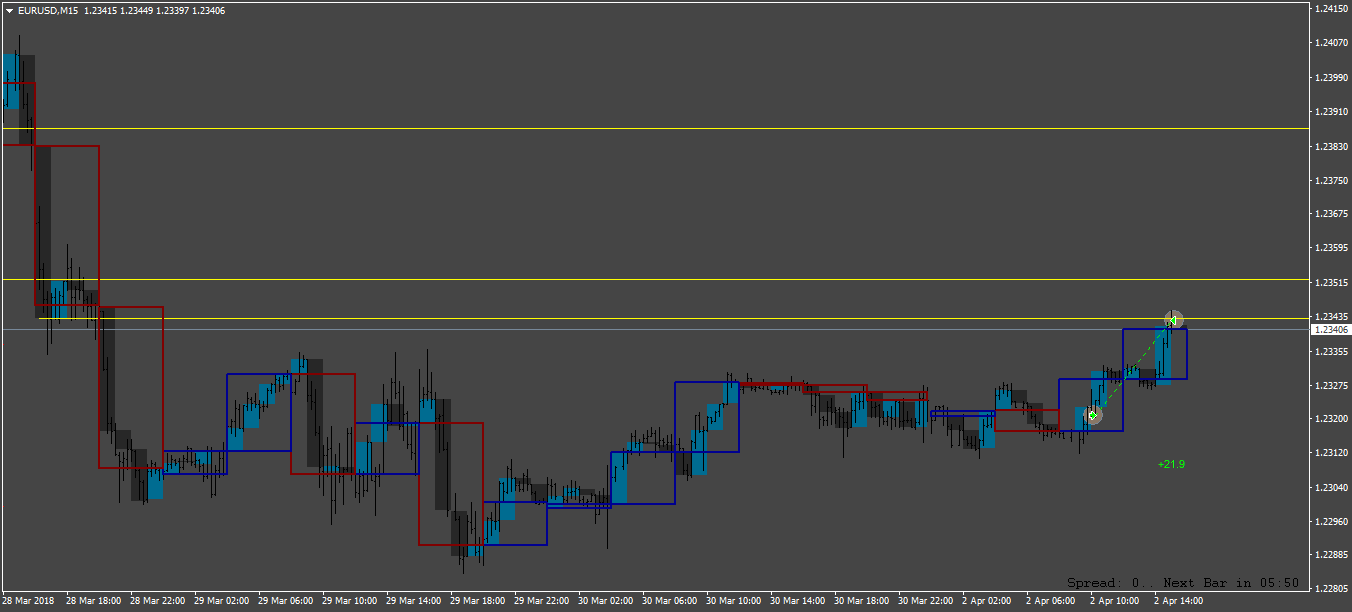Click the trade exit arrow marker
The height and width of the screenshot is (612, 1352).
click(1174, 320)
